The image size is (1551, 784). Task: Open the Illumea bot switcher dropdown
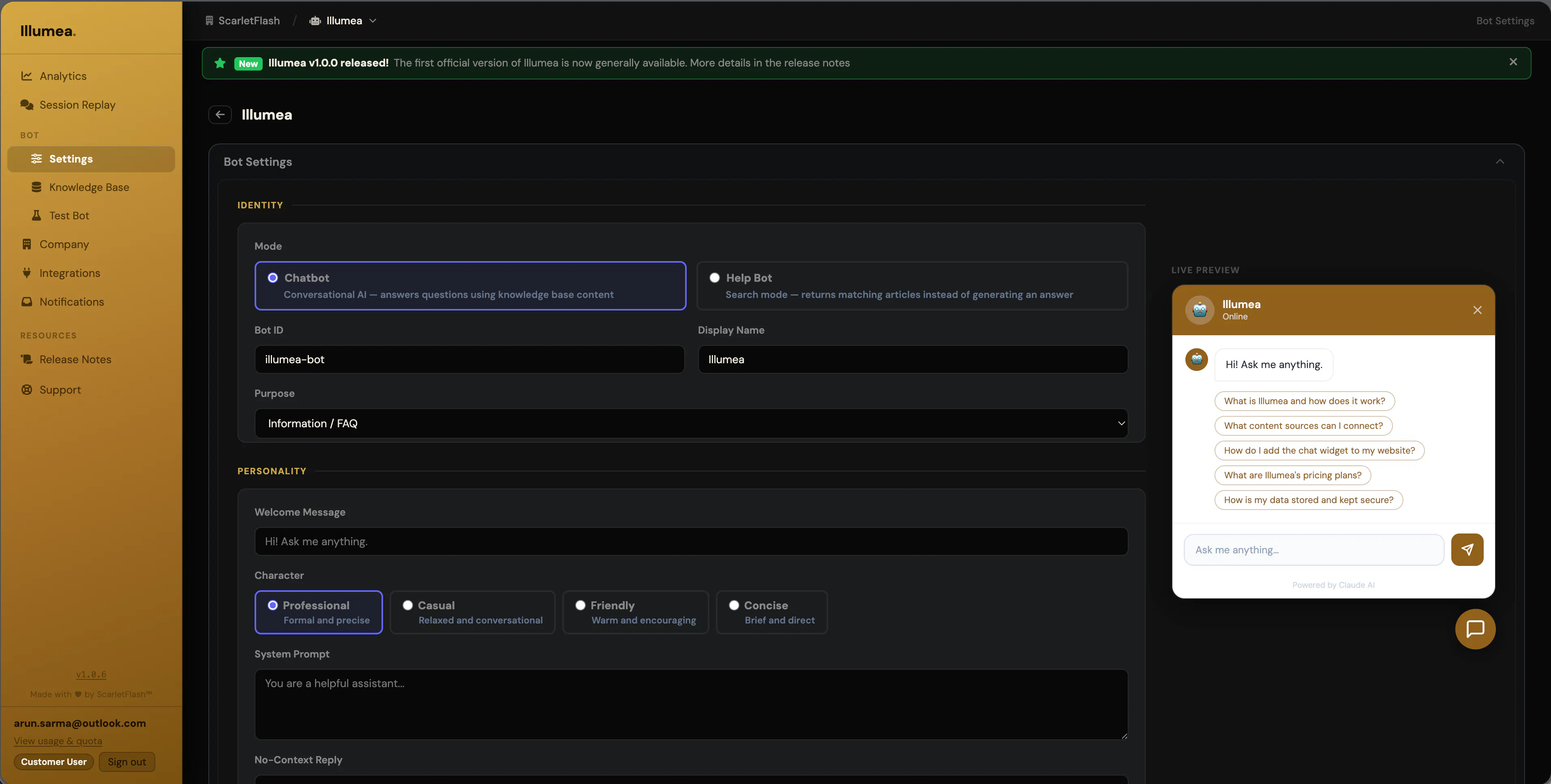(343, 21)
